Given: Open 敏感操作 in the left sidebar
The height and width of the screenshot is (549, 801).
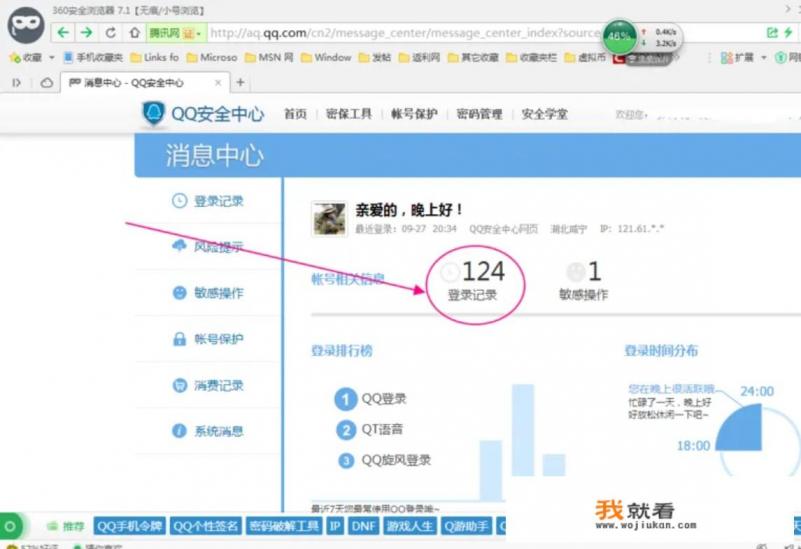Looking at the screenshot, I should [x=208, y=293].
